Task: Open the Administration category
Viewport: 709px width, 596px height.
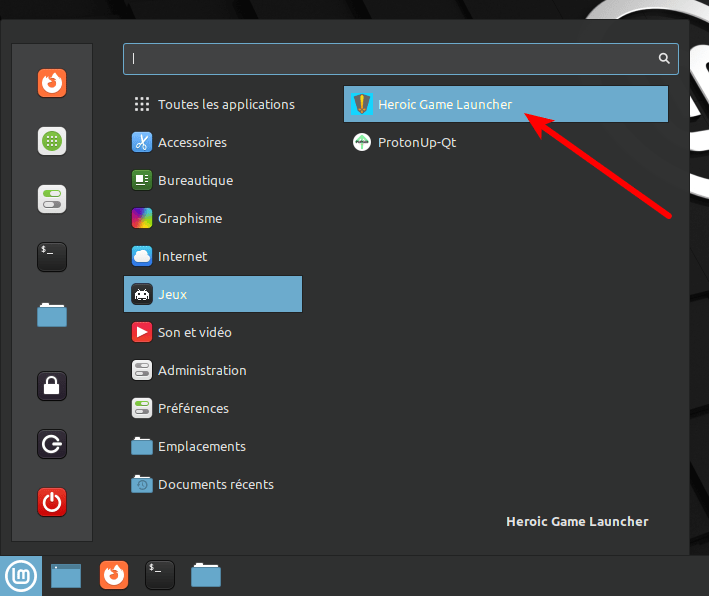Action: coord(213,370)
